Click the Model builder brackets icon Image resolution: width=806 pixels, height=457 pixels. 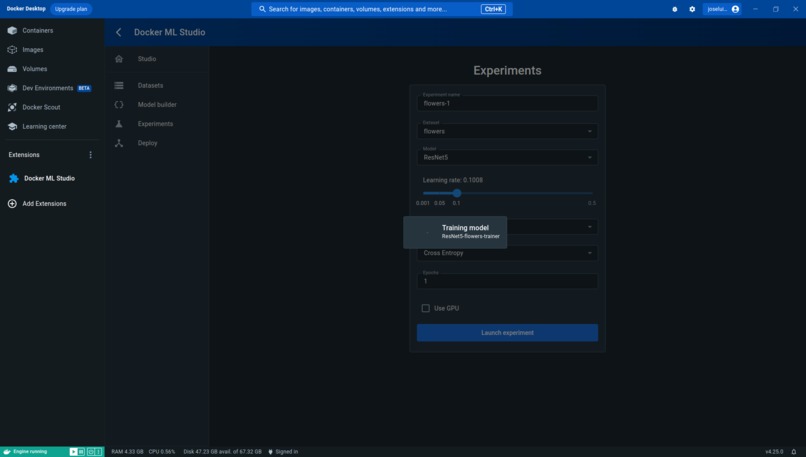[x=119, y=104]
